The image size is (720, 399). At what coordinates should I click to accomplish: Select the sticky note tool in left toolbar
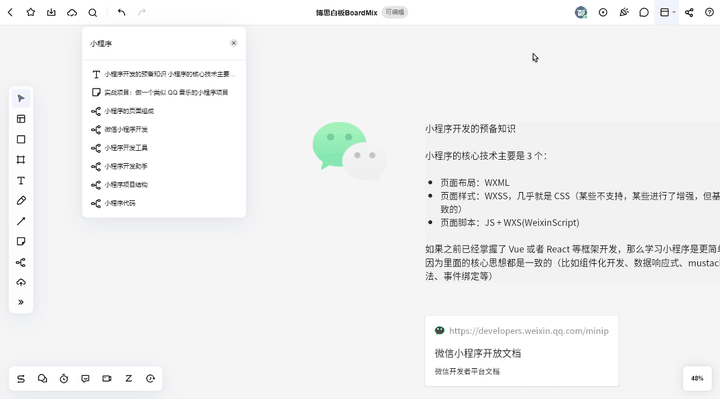click(21, 242)
